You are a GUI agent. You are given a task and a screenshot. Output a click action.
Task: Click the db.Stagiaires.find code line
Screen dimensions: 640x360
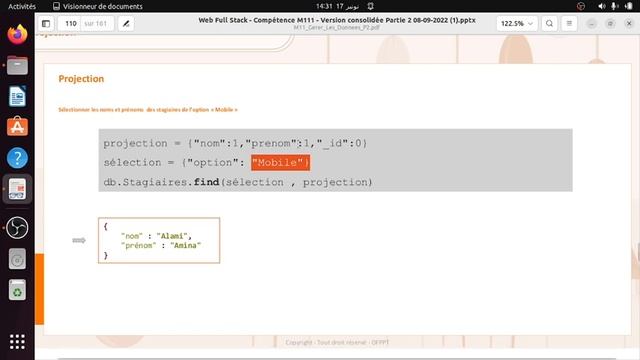click(238, 182)
